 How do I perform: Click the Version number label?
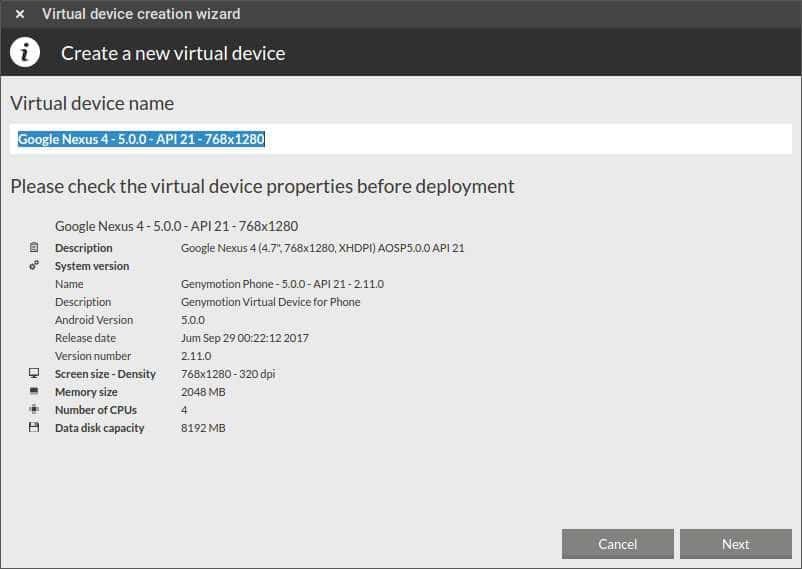(x=93, y=356)
